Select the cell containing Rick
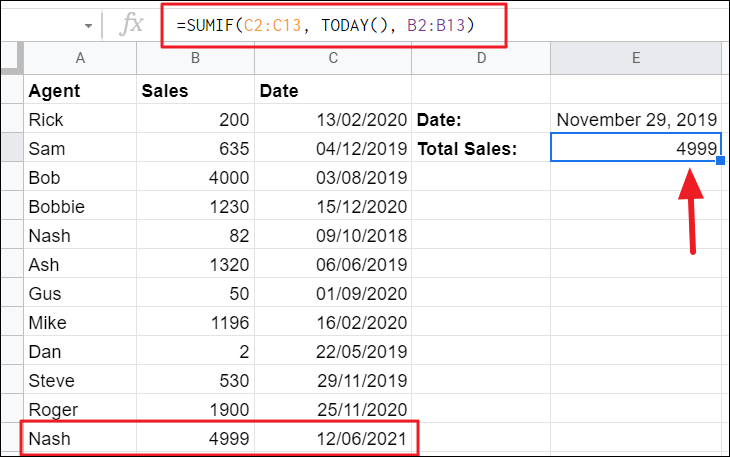 [x=80, y=120]
